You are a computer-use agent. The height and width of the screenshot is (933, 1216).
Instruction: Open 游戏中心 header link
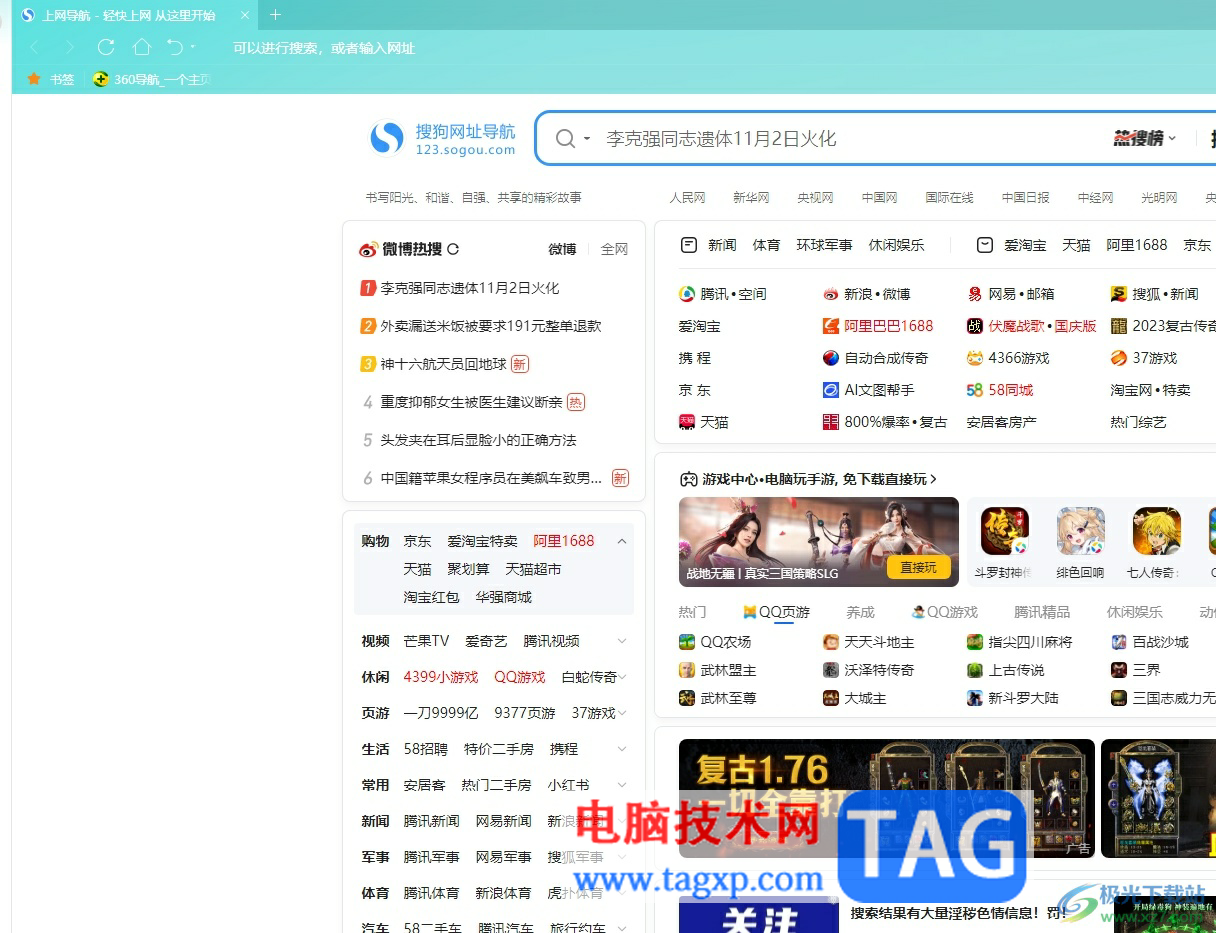coord(808,479)
